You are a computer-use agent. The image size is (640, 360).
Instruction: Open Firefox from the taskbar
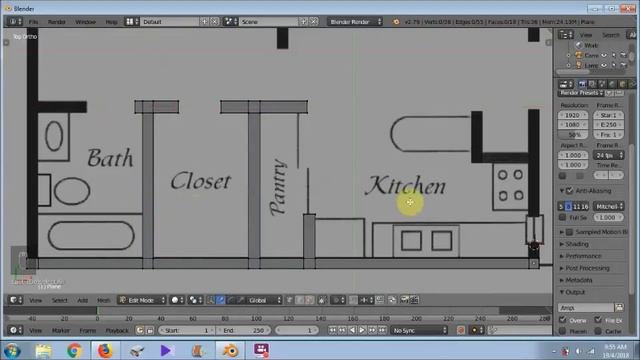(x=105, y=351)
